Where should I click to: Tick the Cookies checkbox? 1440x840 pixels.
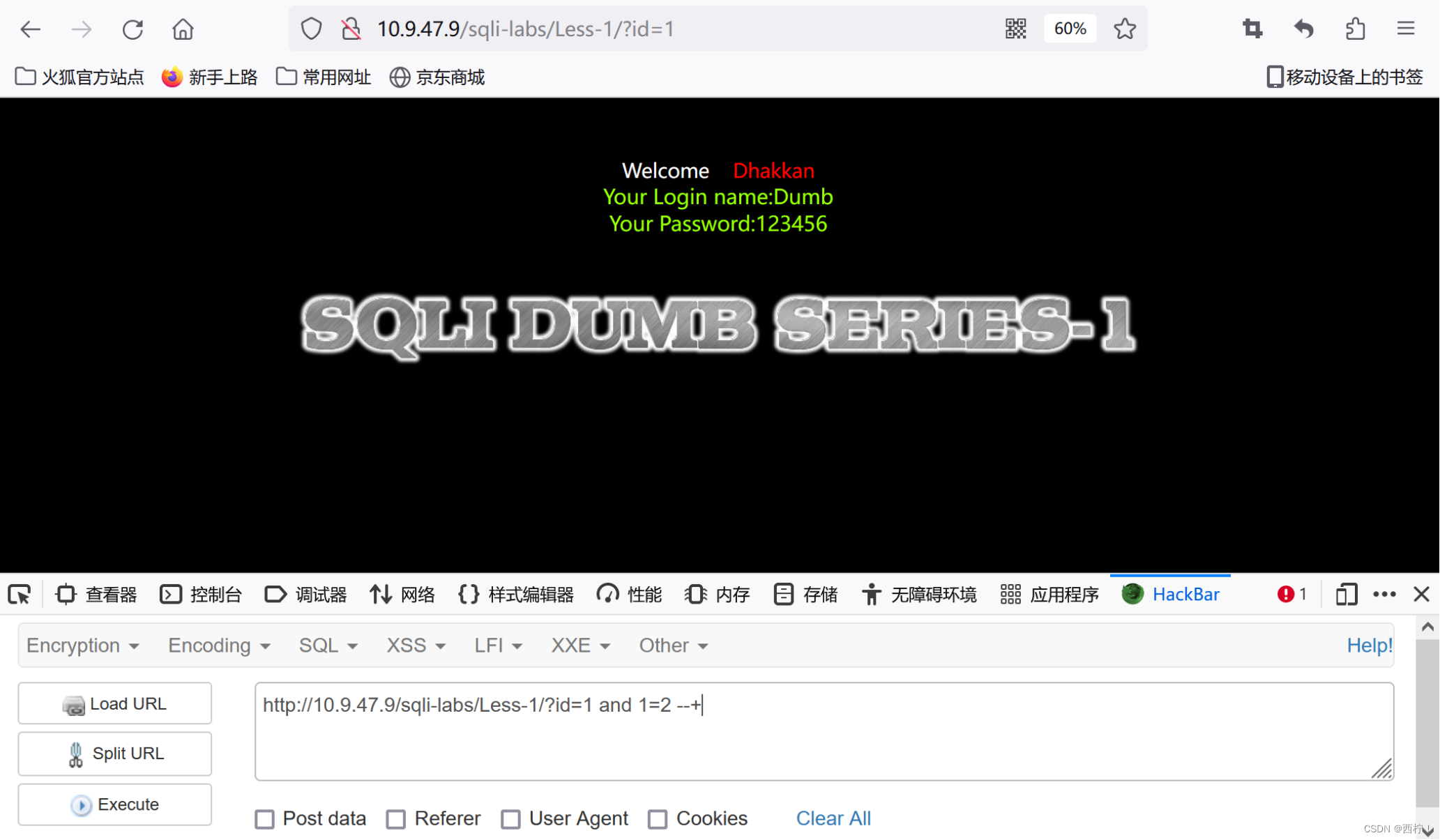(658, 819)
